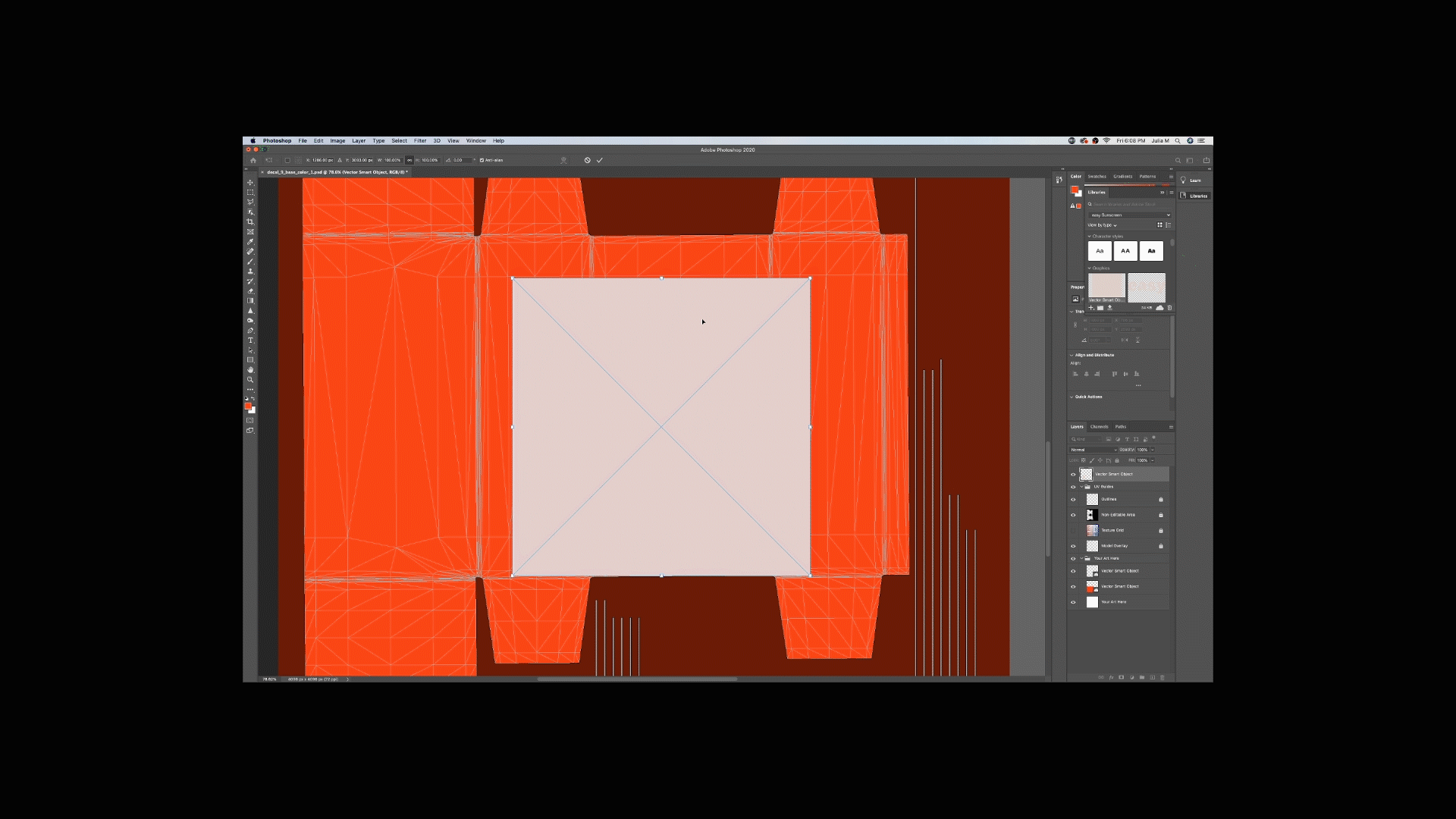Viewport: 1456px width, 819px height.
Task: Select the Clone Stamp tool
Action: [x=250, y=271]
